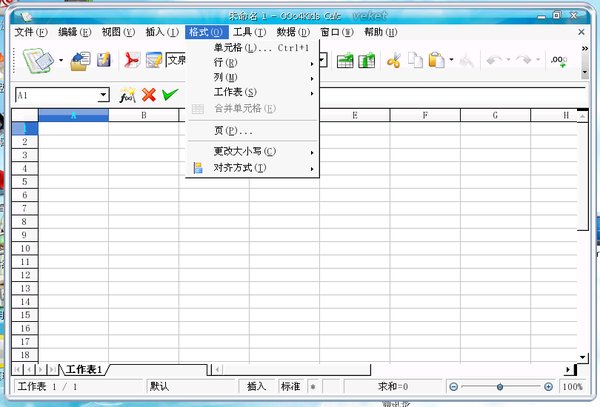Open the Function Wizard icon
600x407 pixels.
127,95
